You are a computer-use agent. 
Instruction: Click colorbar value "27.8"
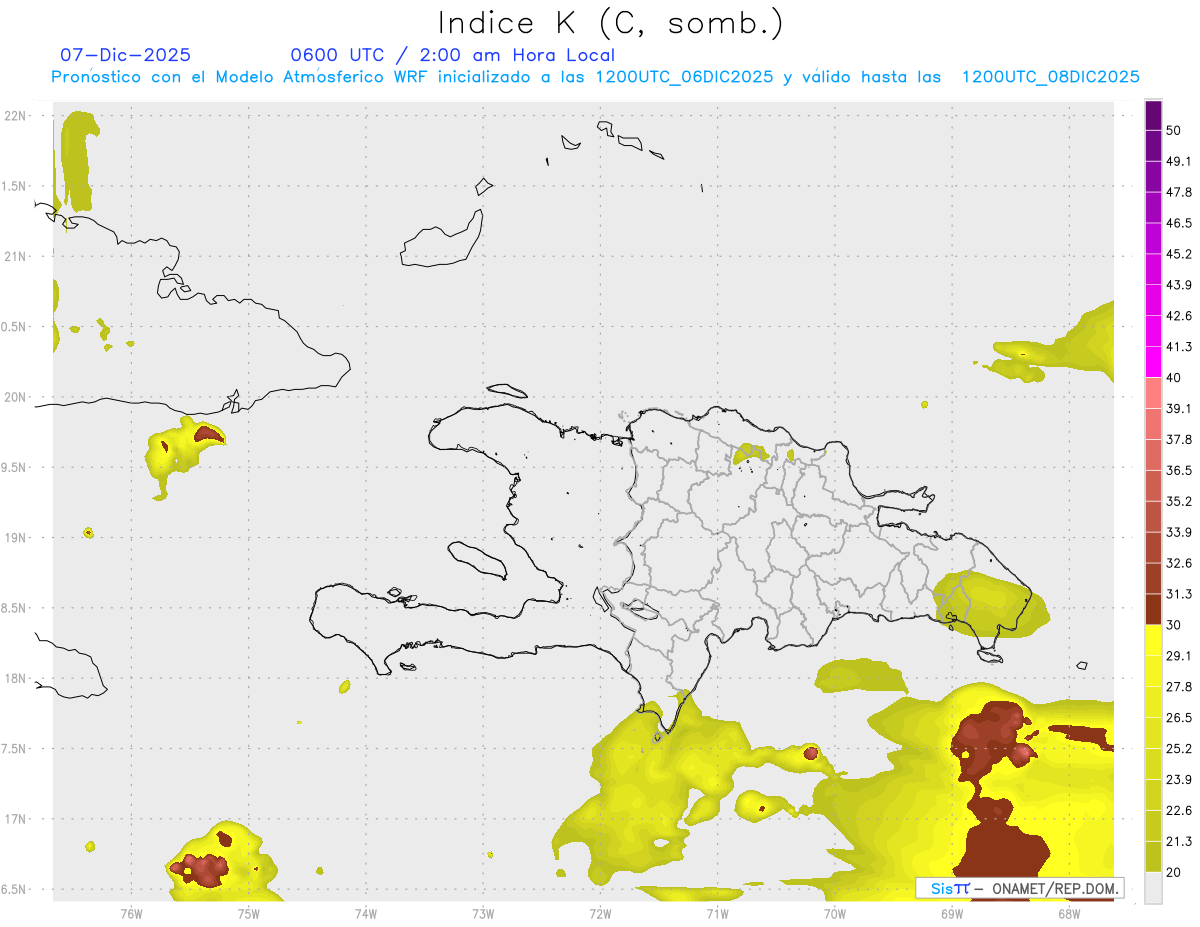pyautogui.click(x=1180, y=687)
